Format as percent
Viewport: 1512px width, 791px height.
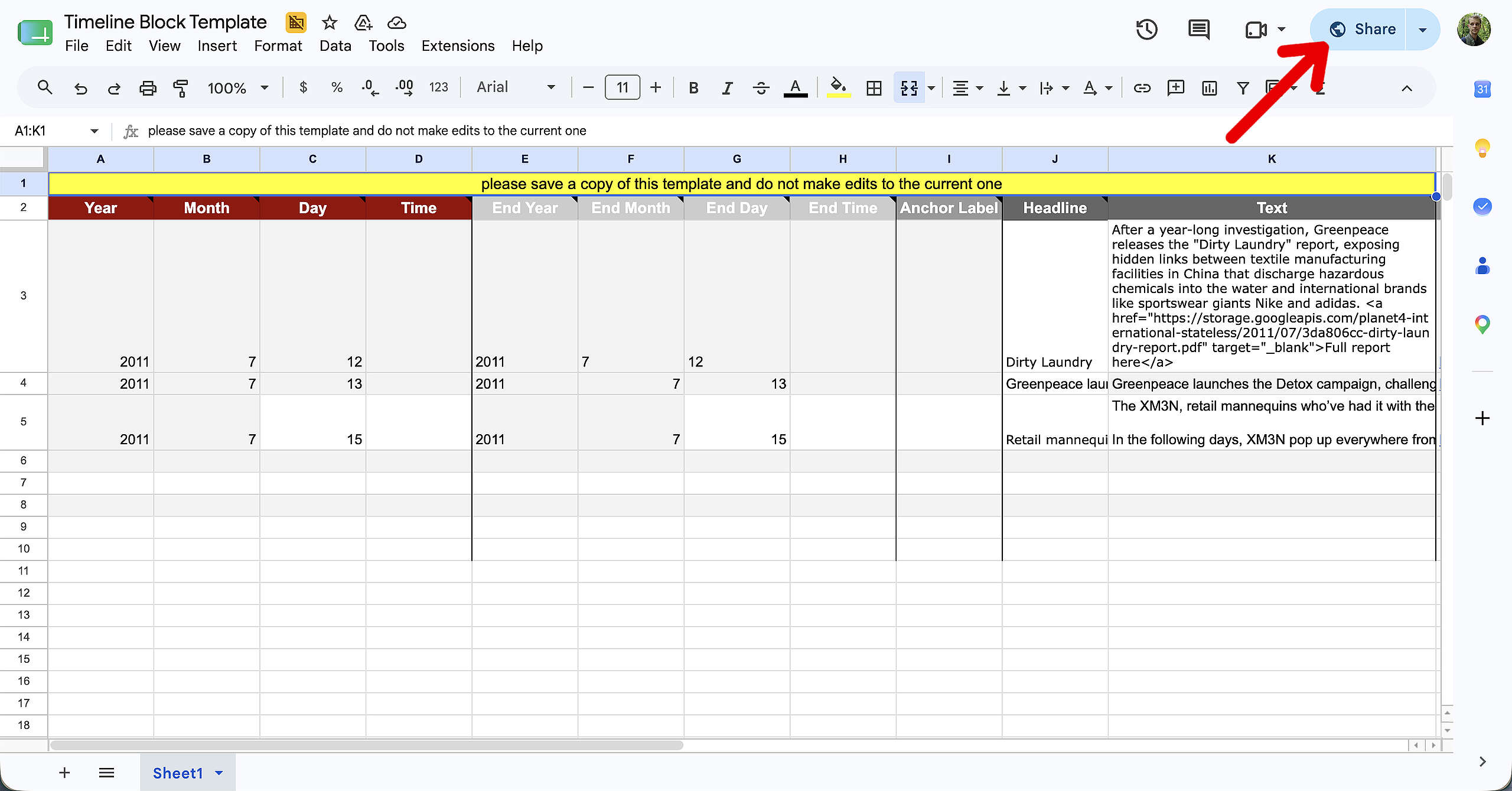337,87
